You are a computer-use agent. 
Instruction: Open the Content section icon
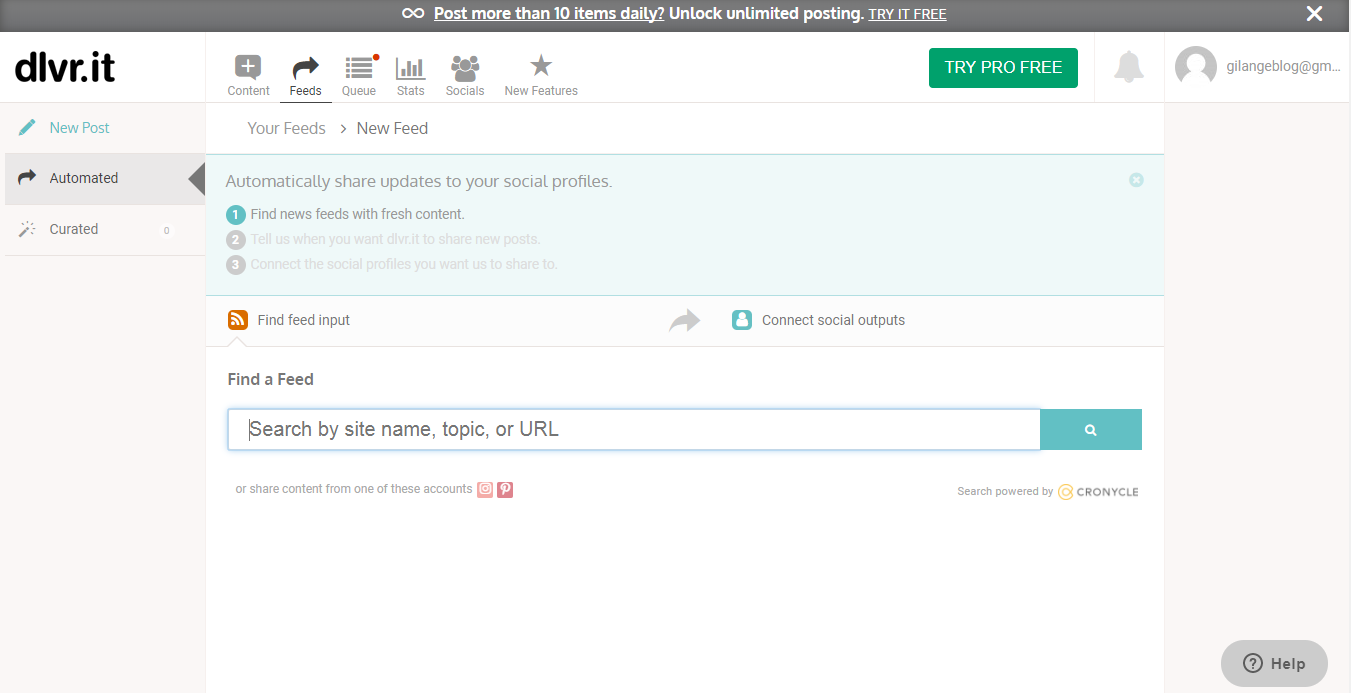point(248,67)
